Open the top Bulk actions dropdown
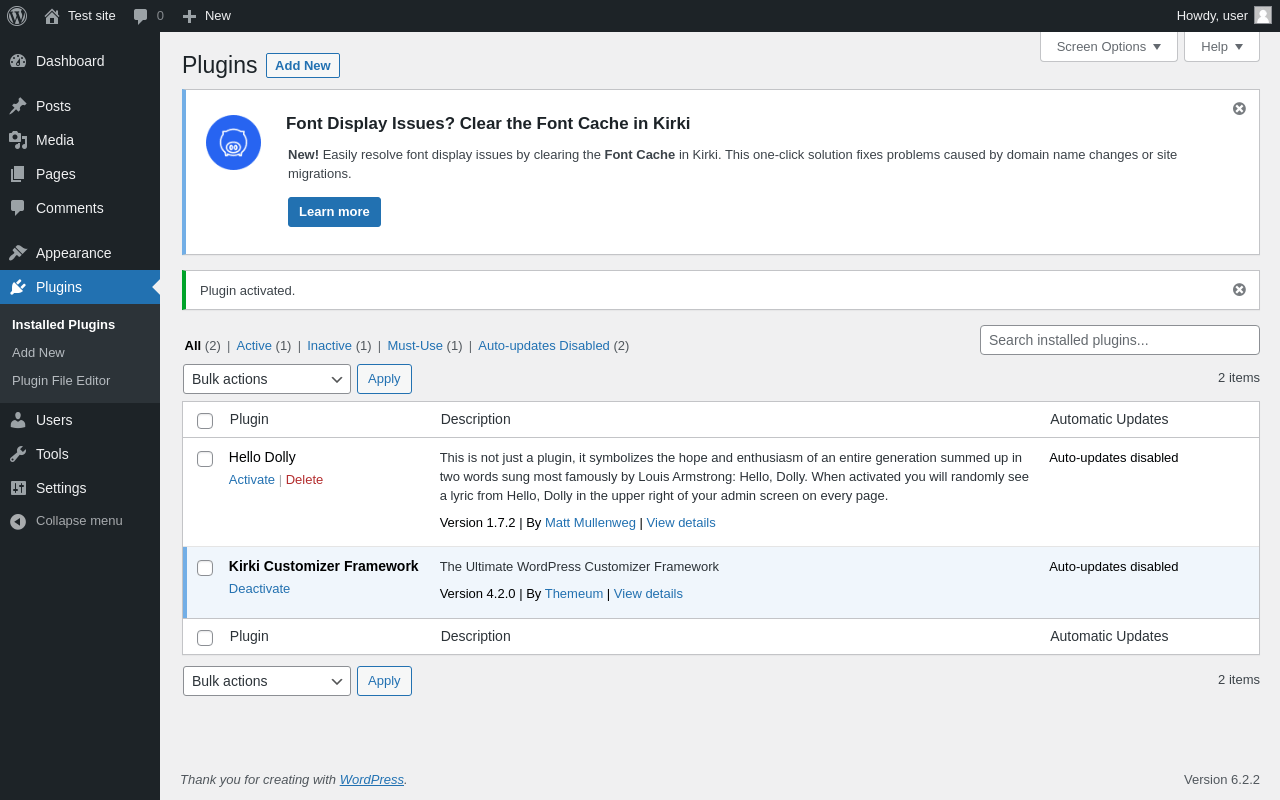Screen dimensions: 1280x800 267,379
